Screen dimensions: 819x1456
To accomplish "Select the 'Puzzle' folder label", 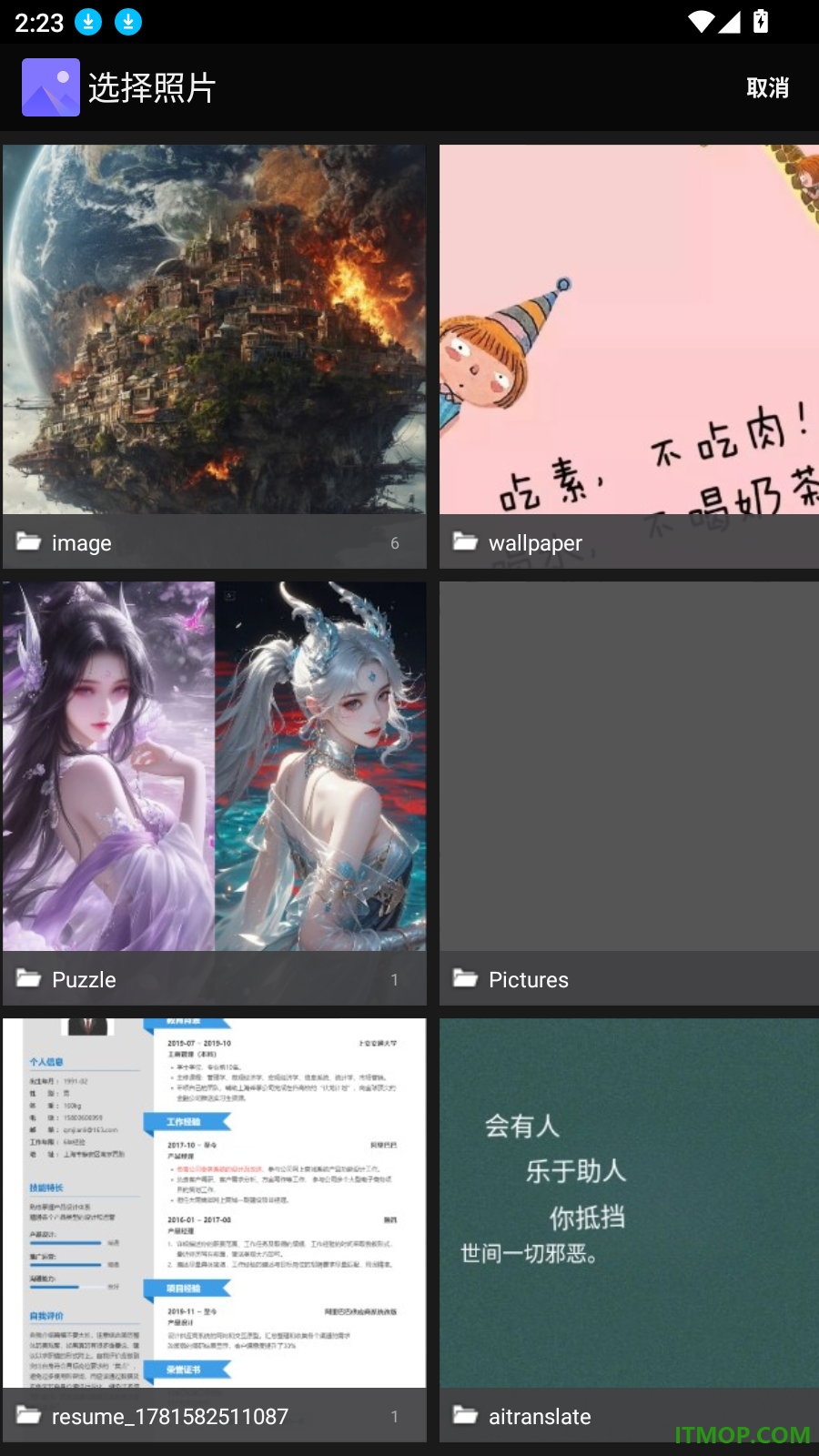I will point(84,980).
